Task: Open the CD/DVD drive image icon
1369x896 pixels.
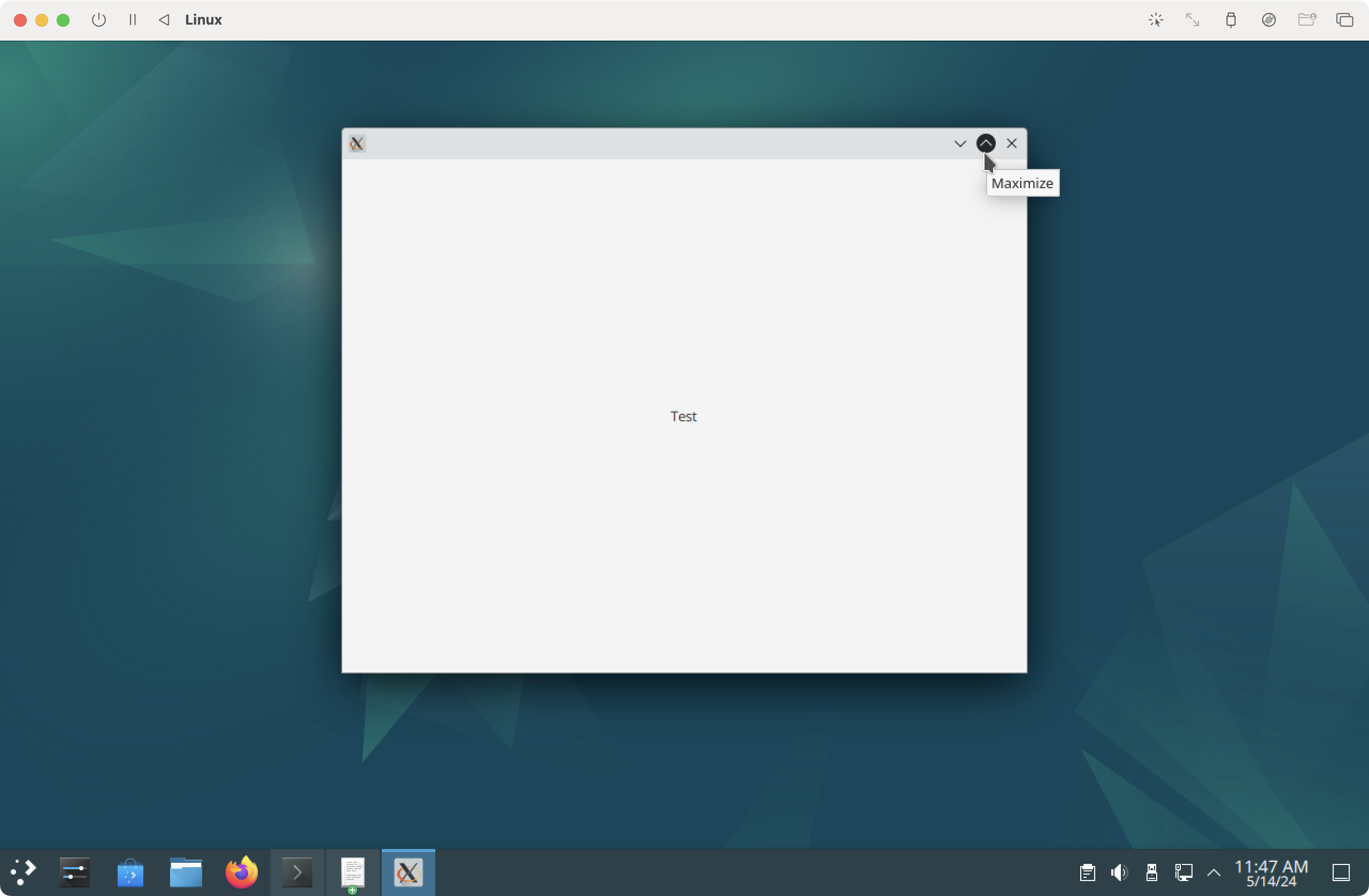Action: 1268,20
